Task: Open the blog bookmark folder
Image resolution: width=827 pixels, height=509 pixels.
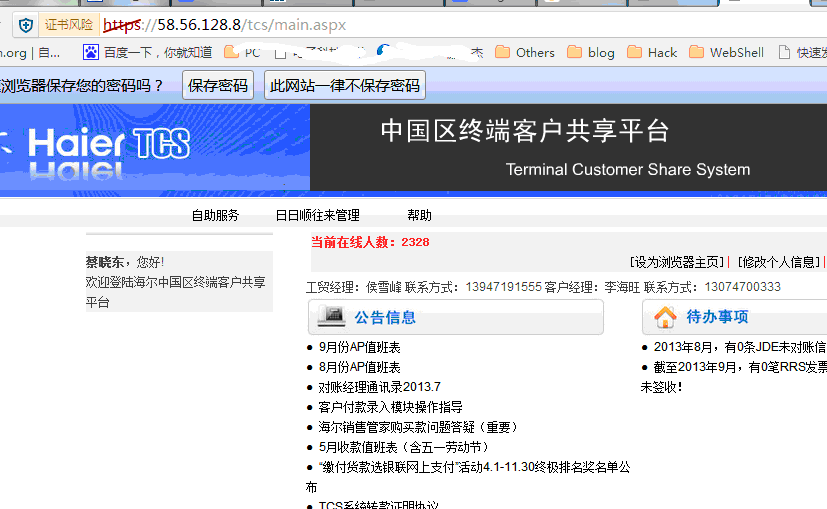Action: [591, 52]
